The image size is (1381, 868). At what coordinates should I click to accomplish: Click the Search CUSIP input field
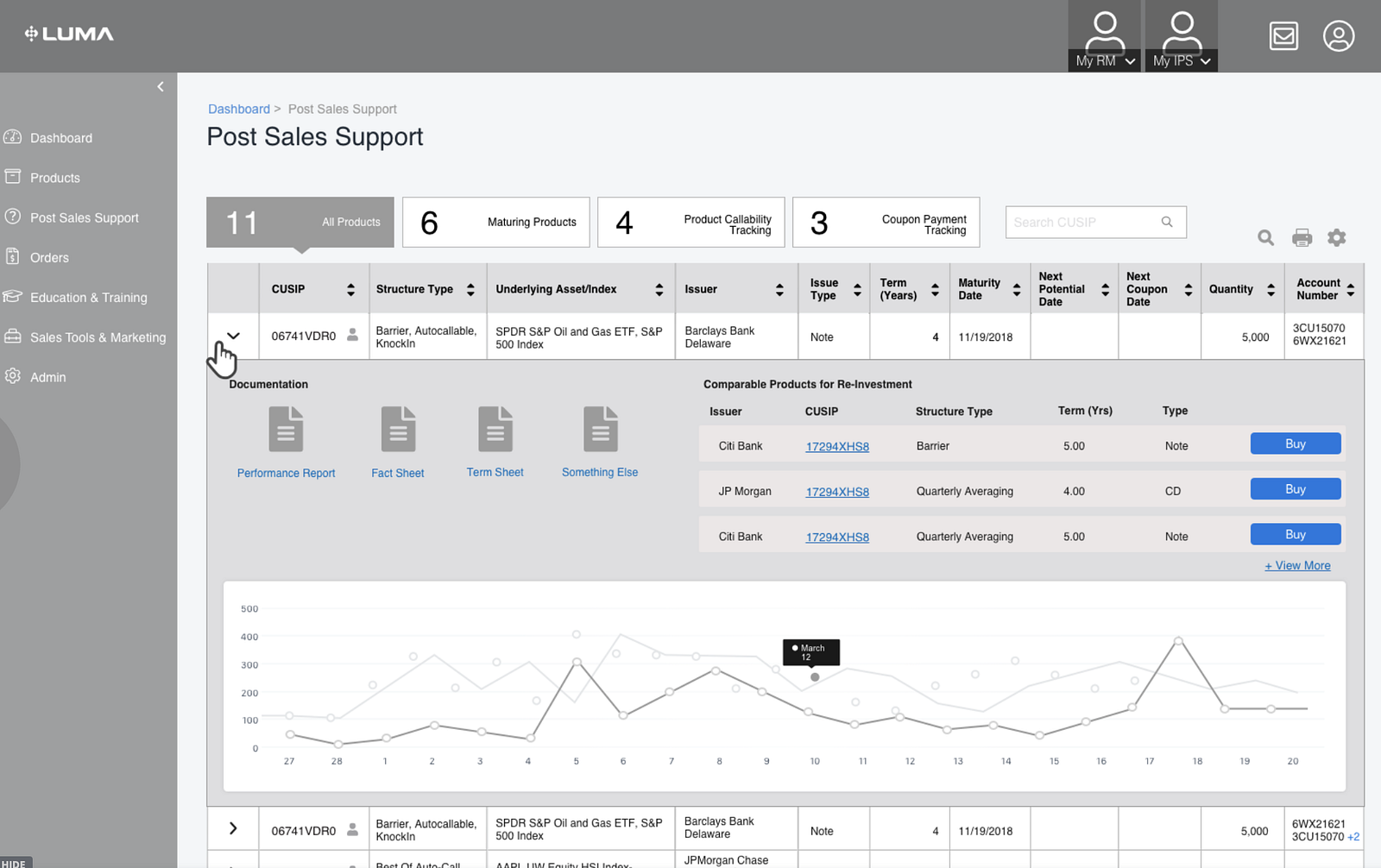[1096, 222]
